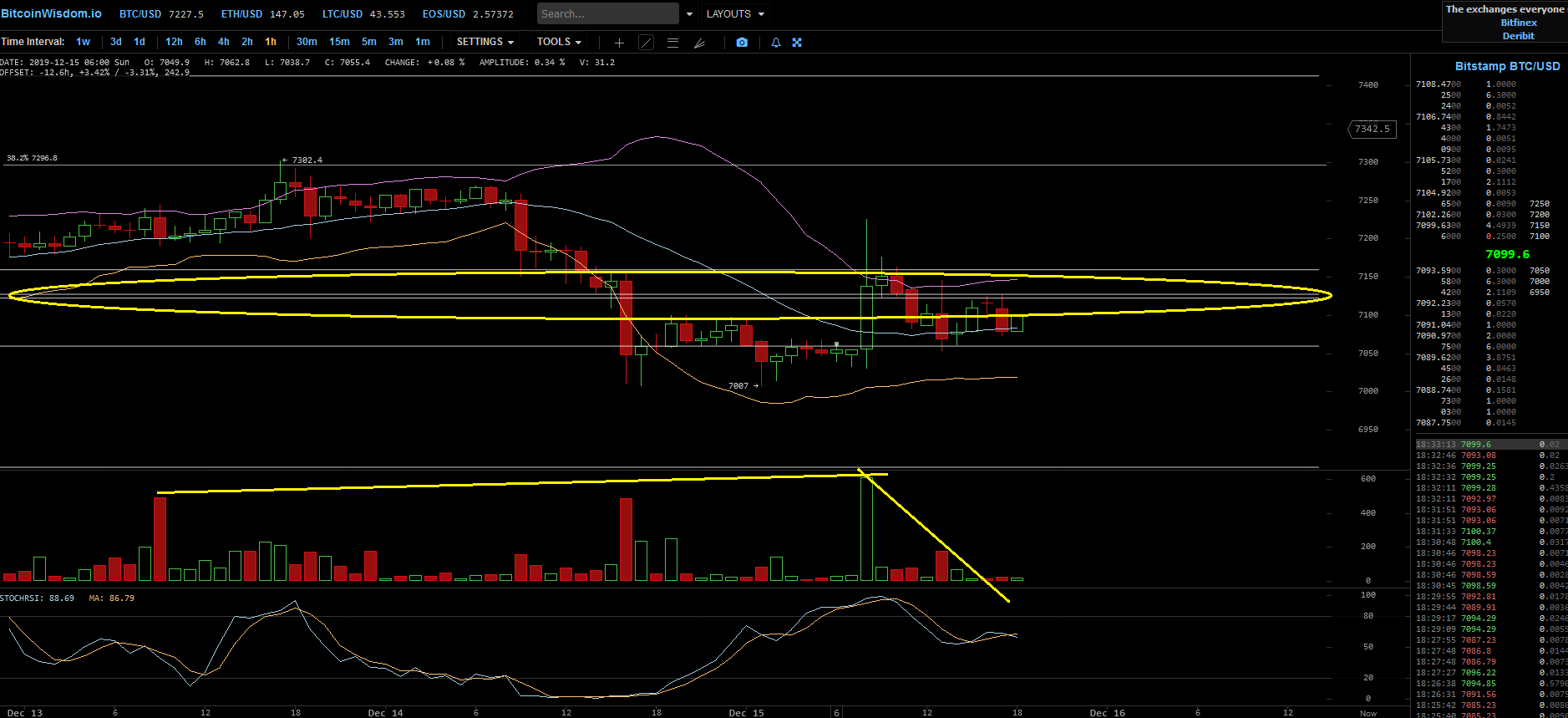Screen dimensions: 1568x718
Task: Select bid row priced 7087.7500
Action: (x=1466, y=423)
